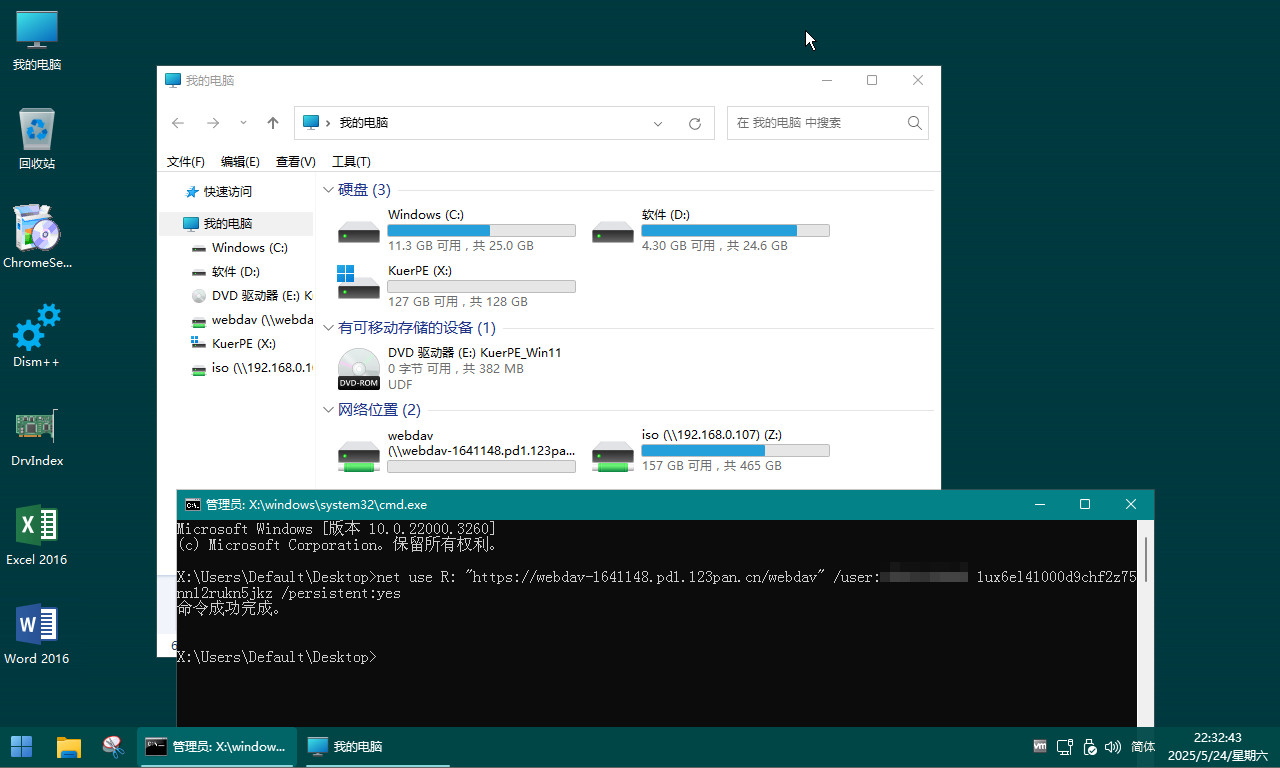Viewport: 1280px width, 768px height.
Task: Open the 查看(V) menu
Action: click(x=296, y=162)
